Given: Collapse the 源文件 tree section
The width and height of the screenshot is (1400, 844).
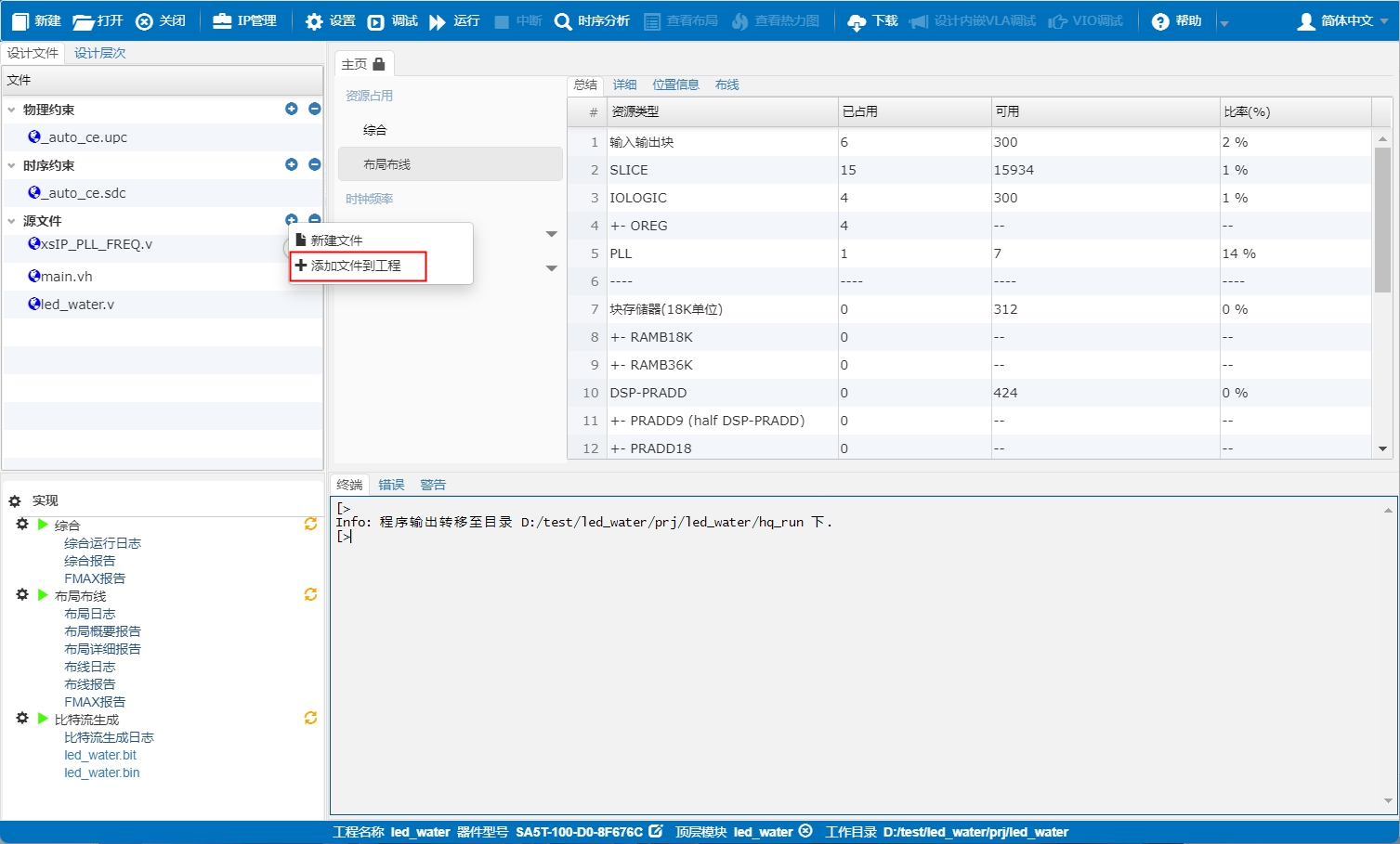Looking at the screenshot, I should click(x=12, y=221).
